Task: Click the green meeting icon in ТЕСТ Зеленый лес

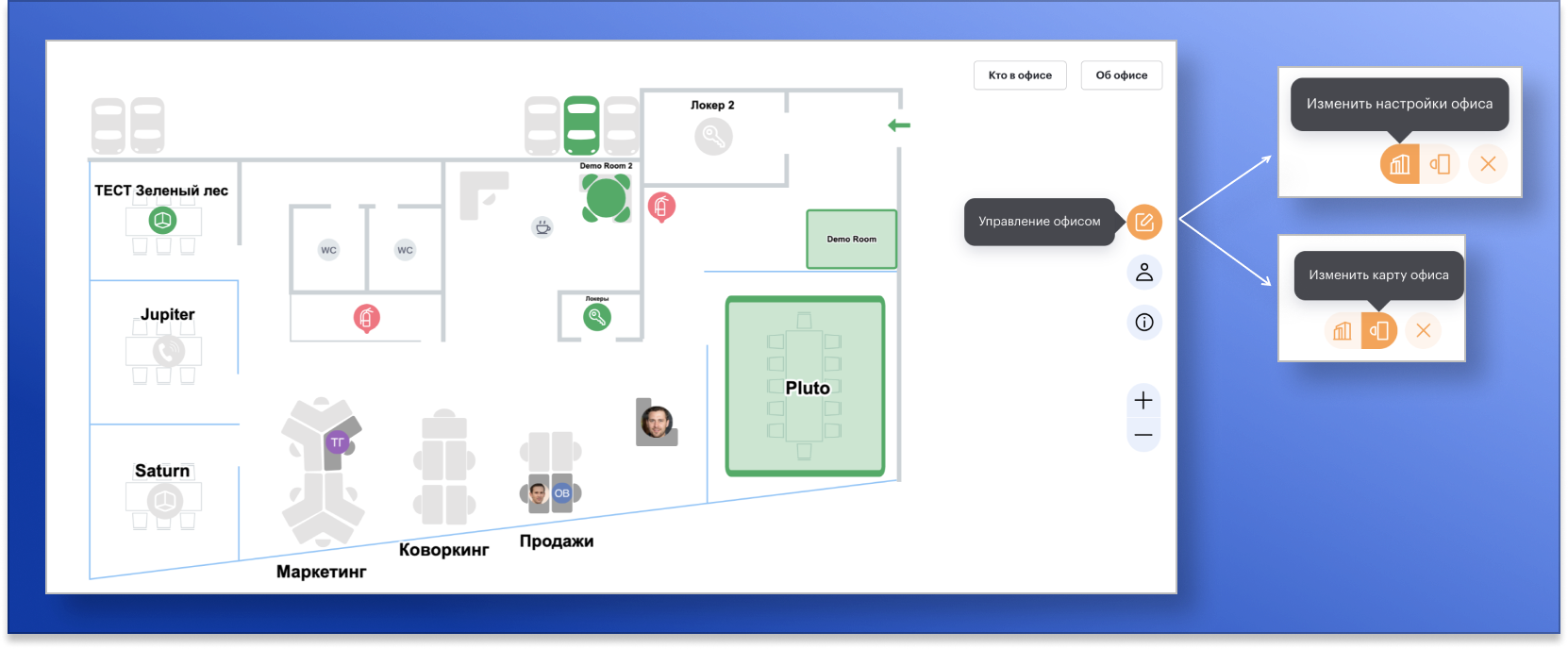Action: (x=163, y=221)
